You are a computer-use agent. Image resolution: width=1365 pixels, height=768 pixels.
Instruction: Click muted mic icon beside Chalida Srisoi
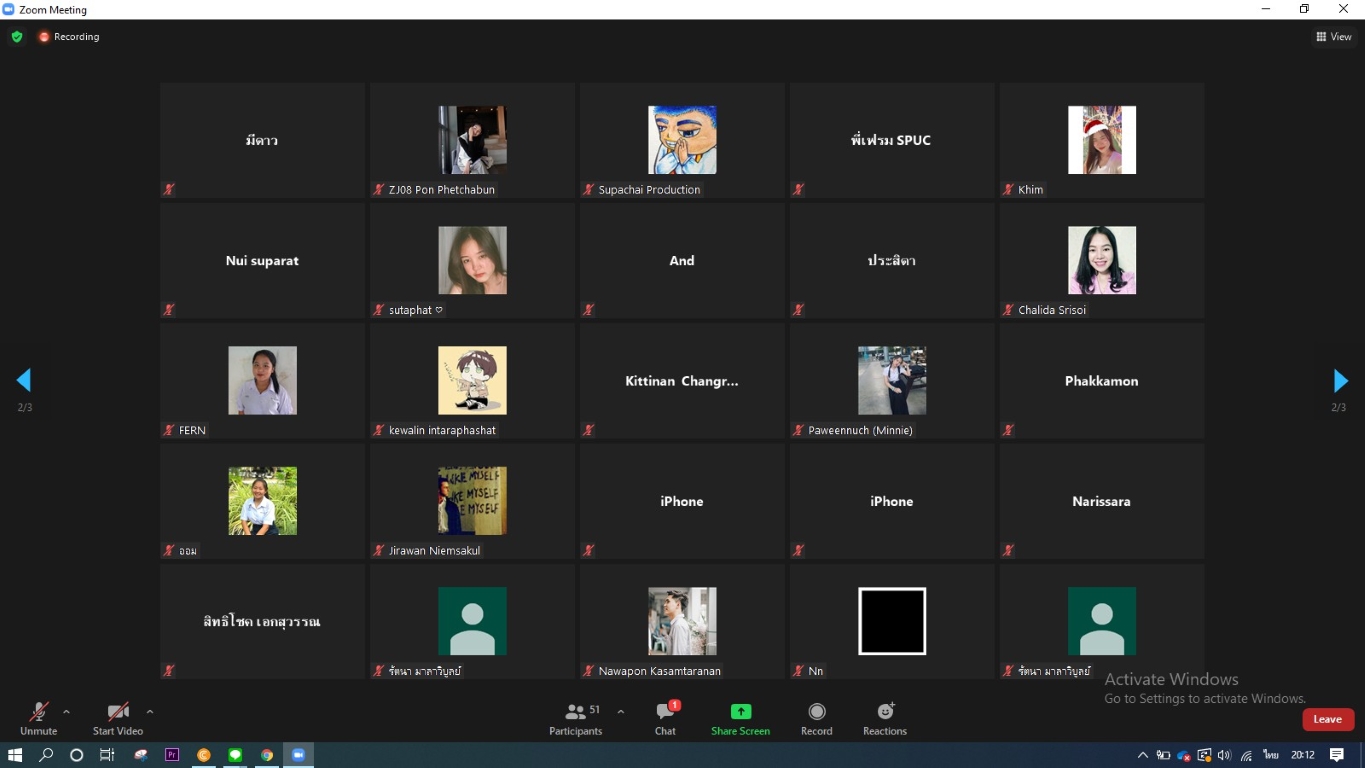point(1009,310)
